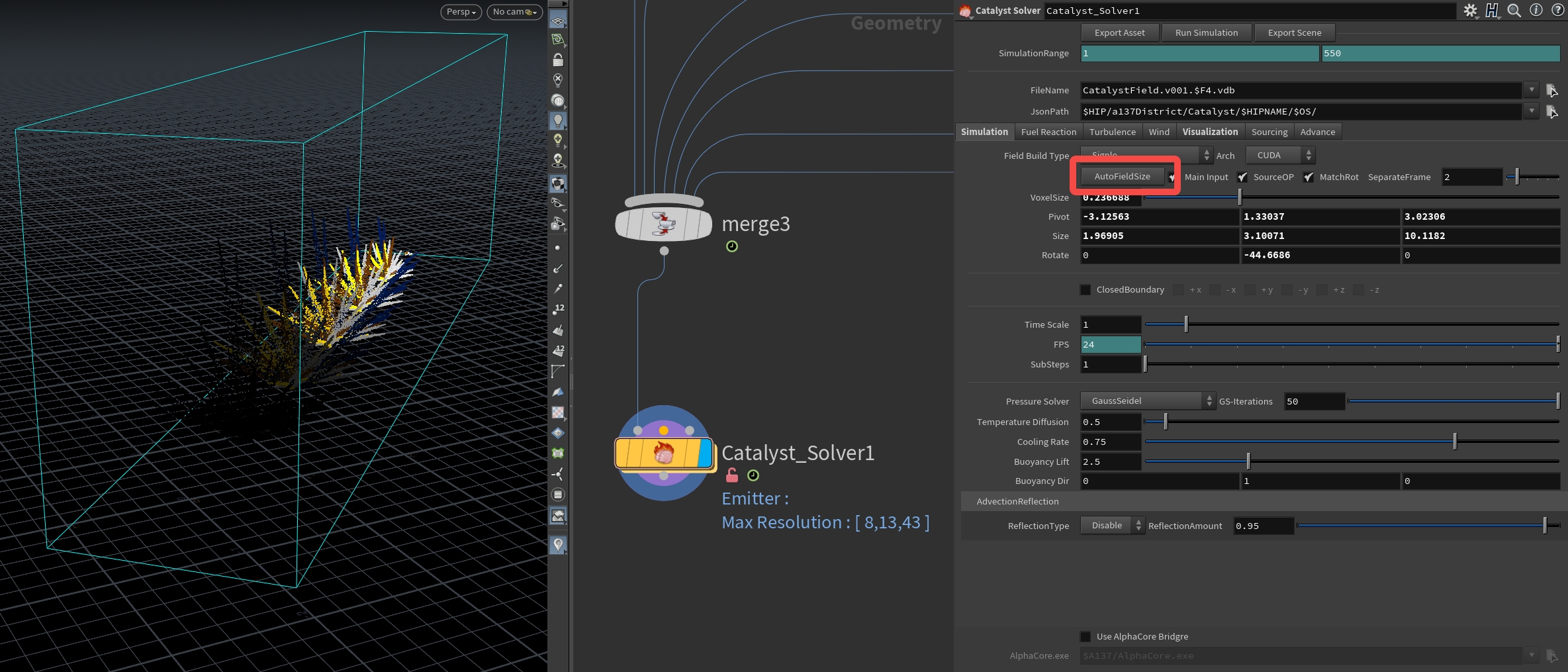Open the No cam camera dropdown
1568x672 pixels.
coord(514,12)
